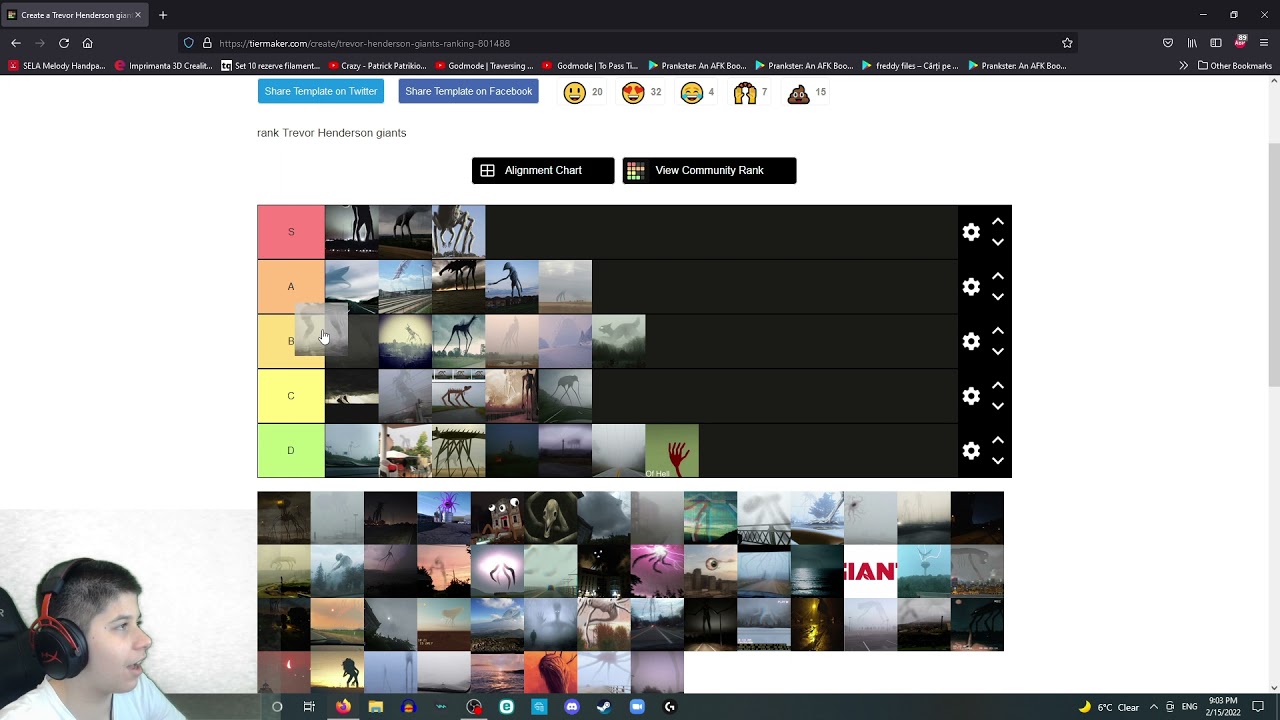1280x720 pixels.
Task: Move the D tier row up
Action: [998, 440]
